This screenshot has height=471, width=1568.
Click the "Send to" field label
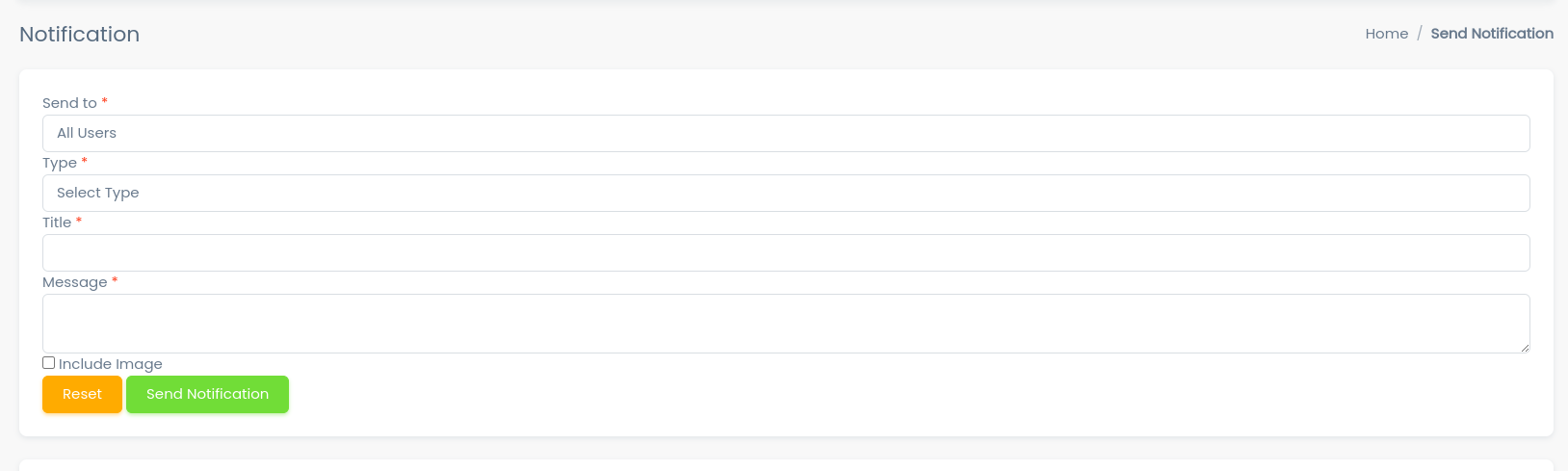click(69, 103)
